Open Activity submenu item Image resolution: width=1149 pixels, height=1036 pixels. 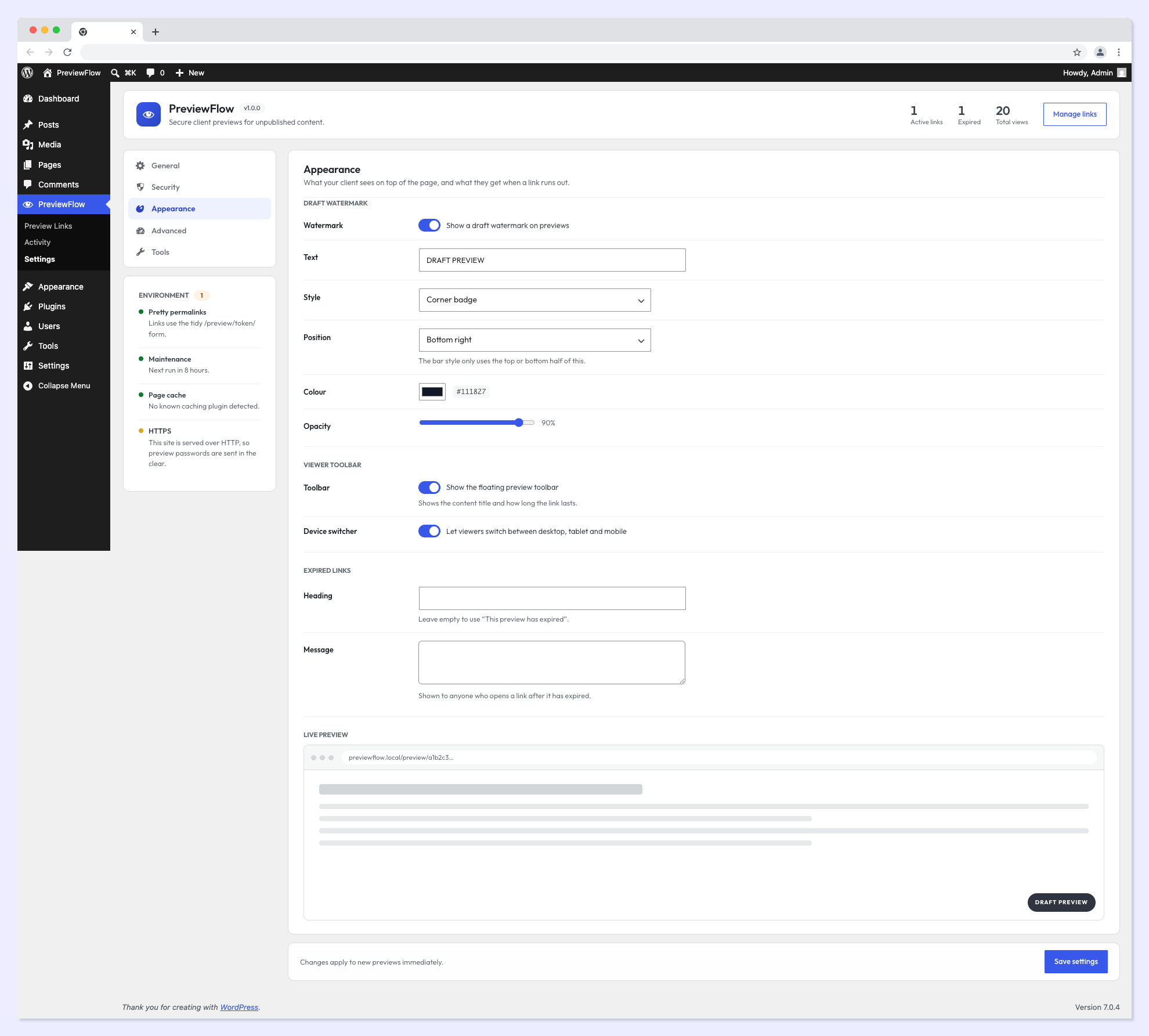click(37, 242)
